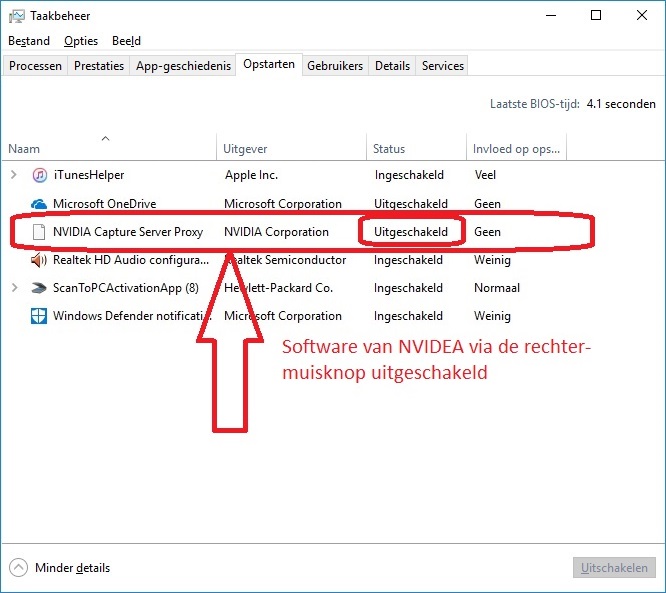
Task: Click Ingeschakeld status of Realtek HD Audio
Action: pyautogui.click(x=408, y=260)
